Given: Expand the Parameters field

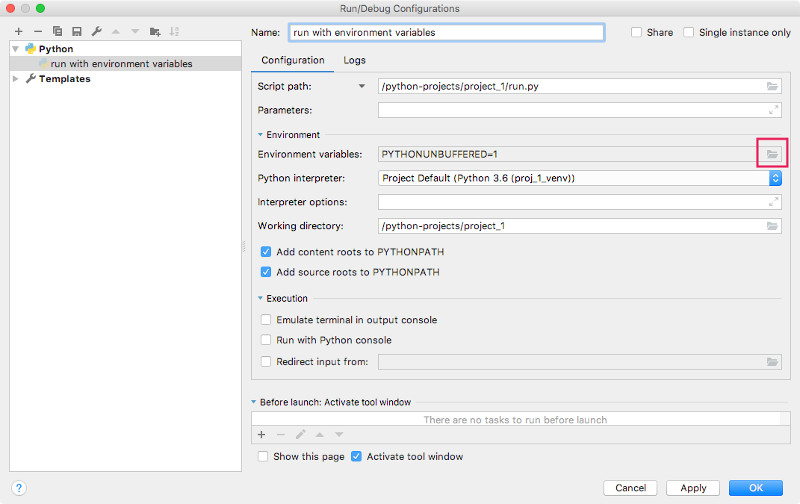Looking at the screenshot, I should pyautogui.click(x=773, y=110).
